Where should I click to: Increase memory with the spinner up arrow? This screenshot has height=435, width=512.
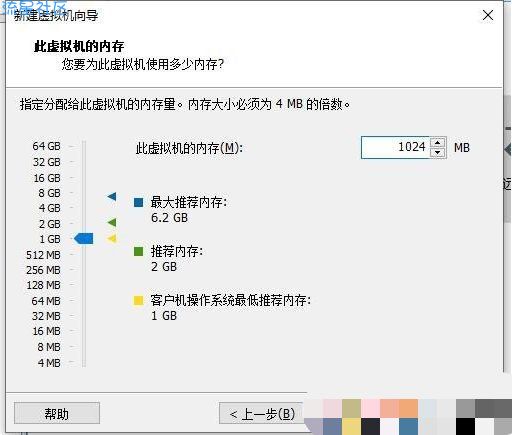point(438,143)
